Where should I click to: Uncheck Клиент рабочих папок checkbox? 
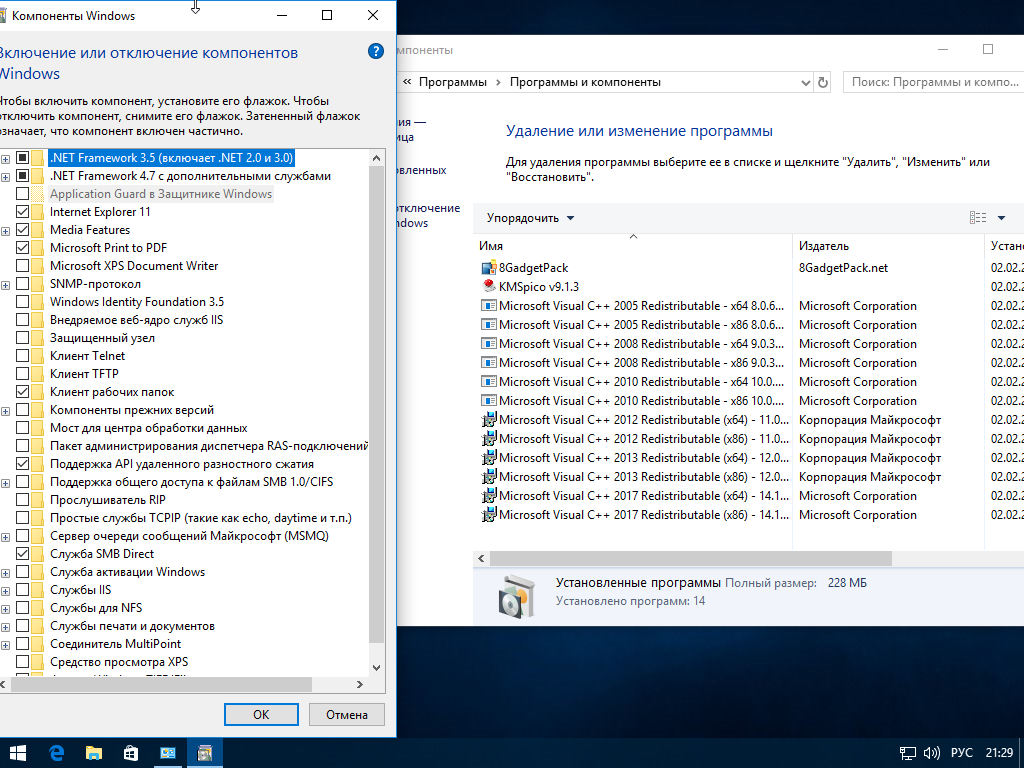pos(22,392)
